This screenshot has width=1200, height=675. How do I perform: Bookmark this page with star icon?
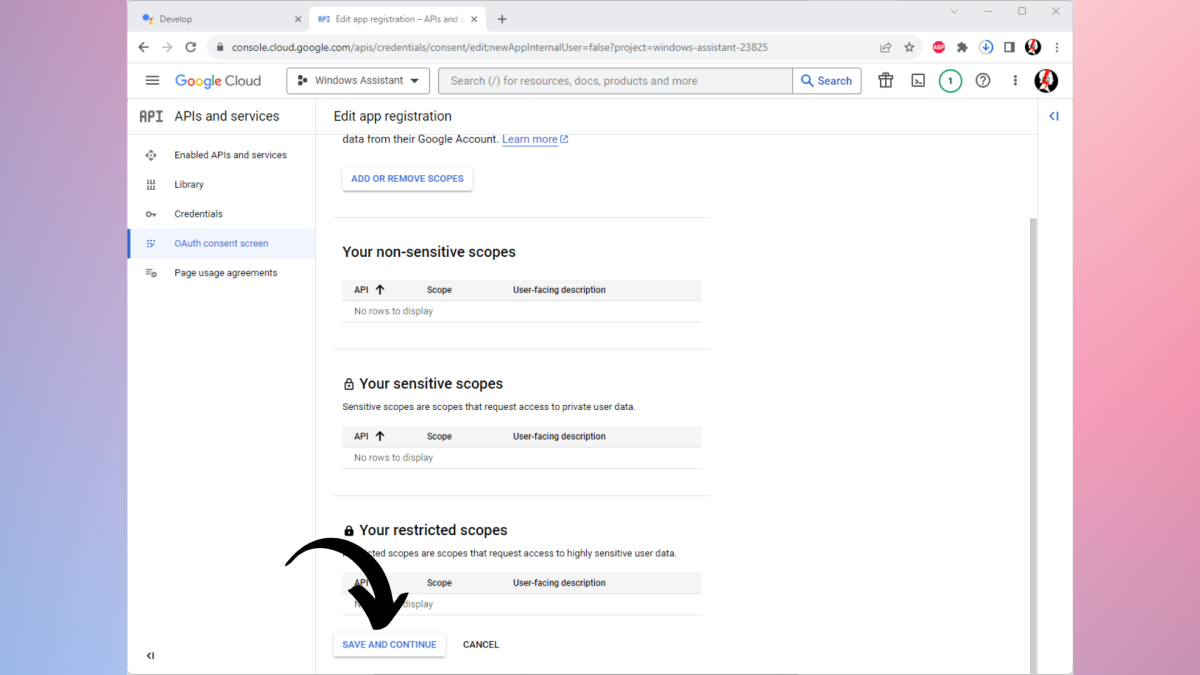(909, 47)
